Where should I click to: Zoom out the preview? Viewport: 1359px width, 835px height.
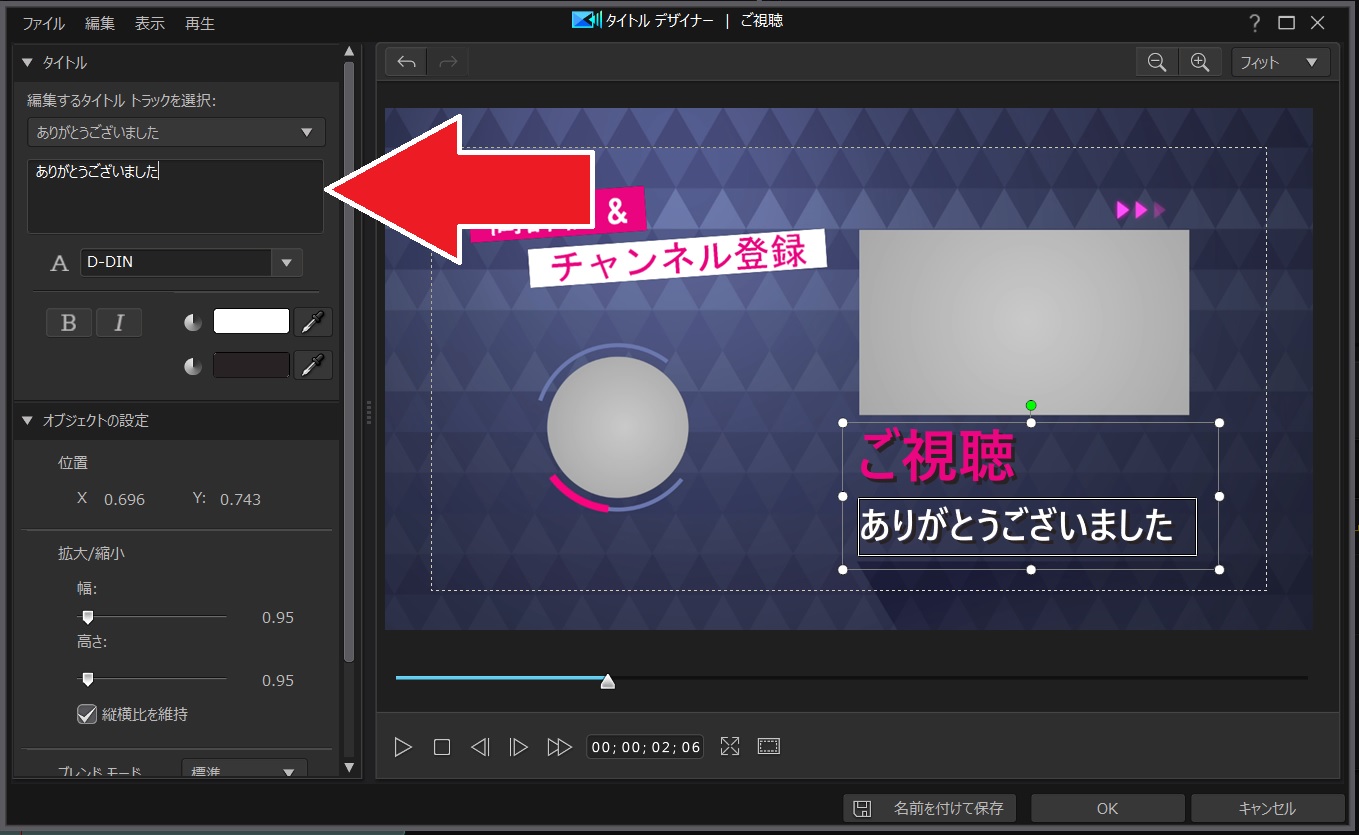(x=1157, y=62)
